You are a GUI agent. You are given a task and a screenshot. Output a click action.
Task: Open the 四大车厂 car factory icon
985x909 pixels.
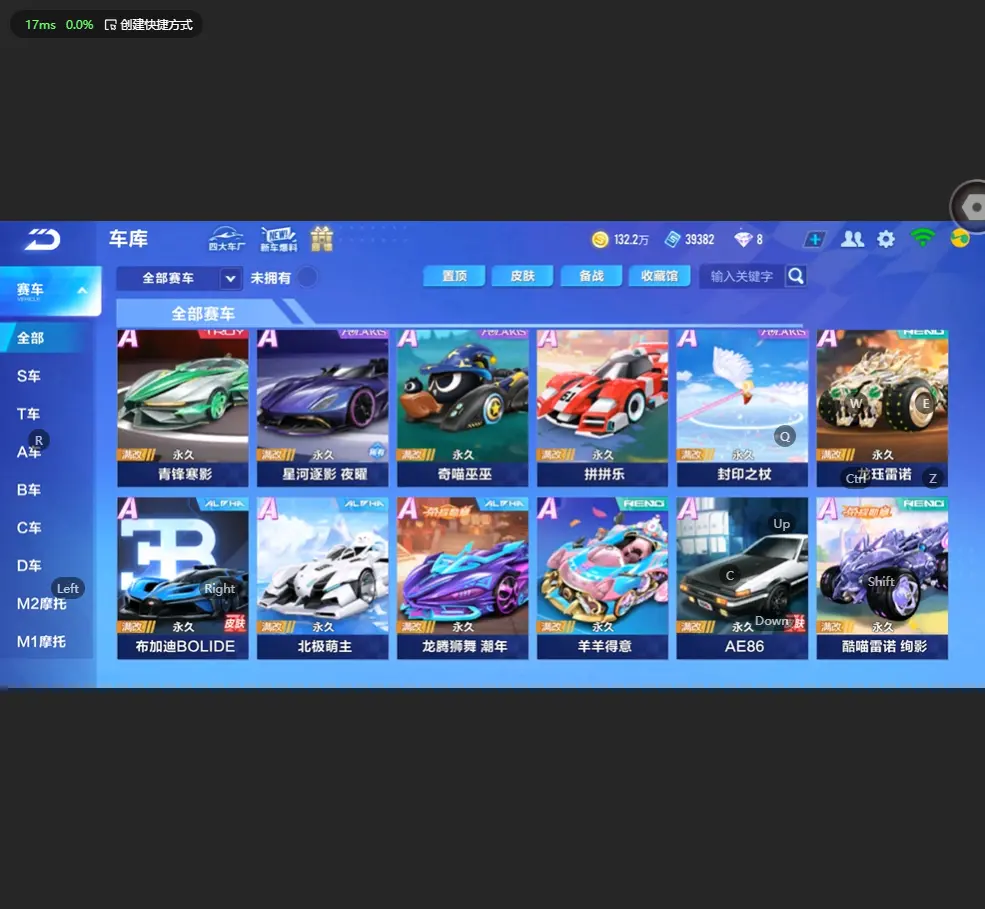coord(227,239)
